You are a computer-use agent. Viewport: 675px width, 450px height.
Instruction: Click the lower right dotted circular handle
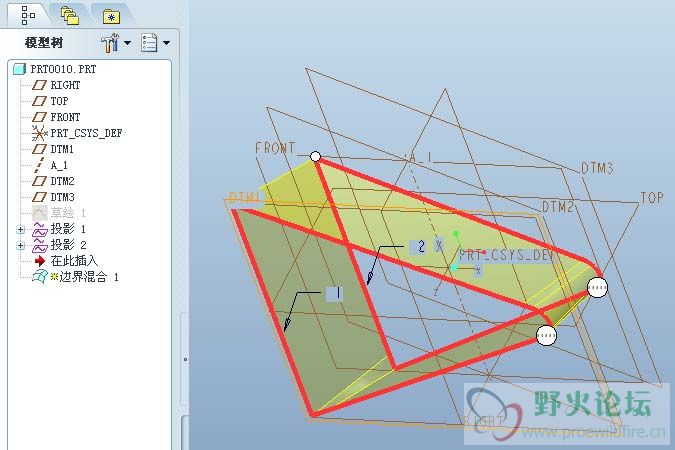click(546, 335)
